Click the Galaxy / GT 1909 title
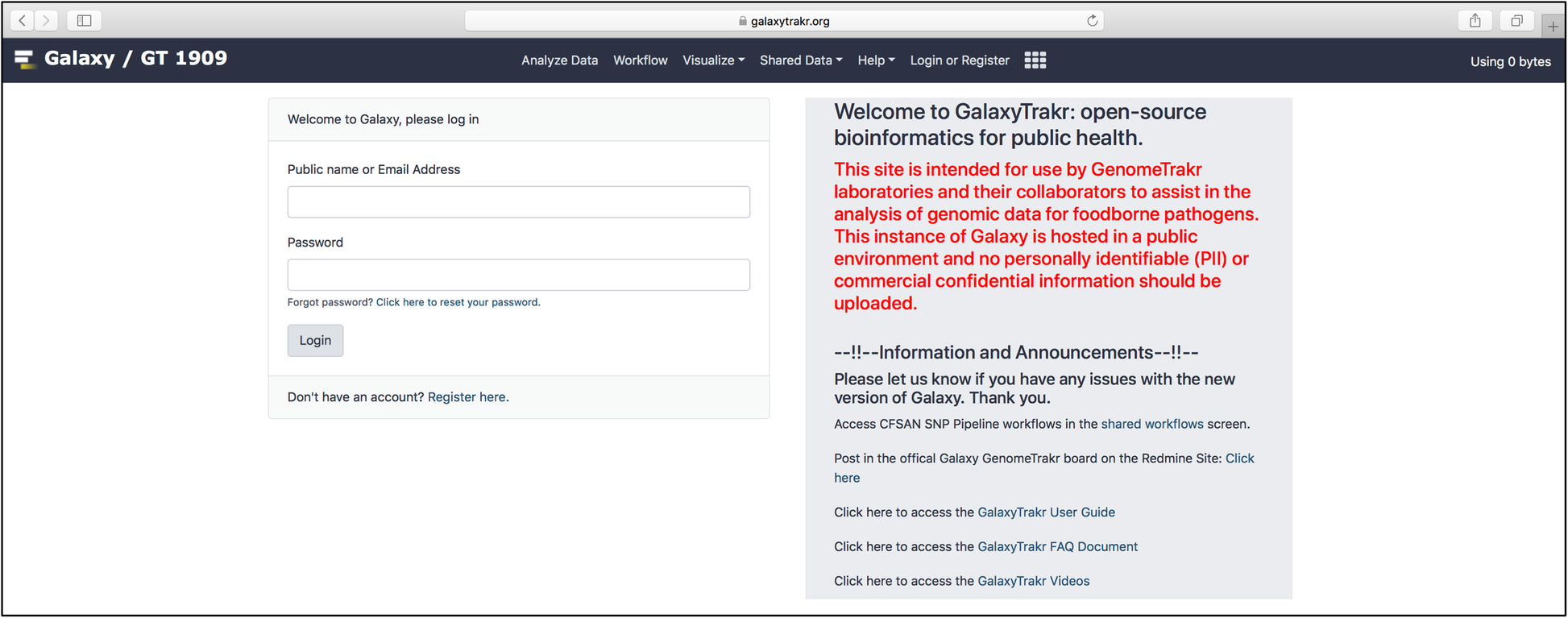 (135, 58)
